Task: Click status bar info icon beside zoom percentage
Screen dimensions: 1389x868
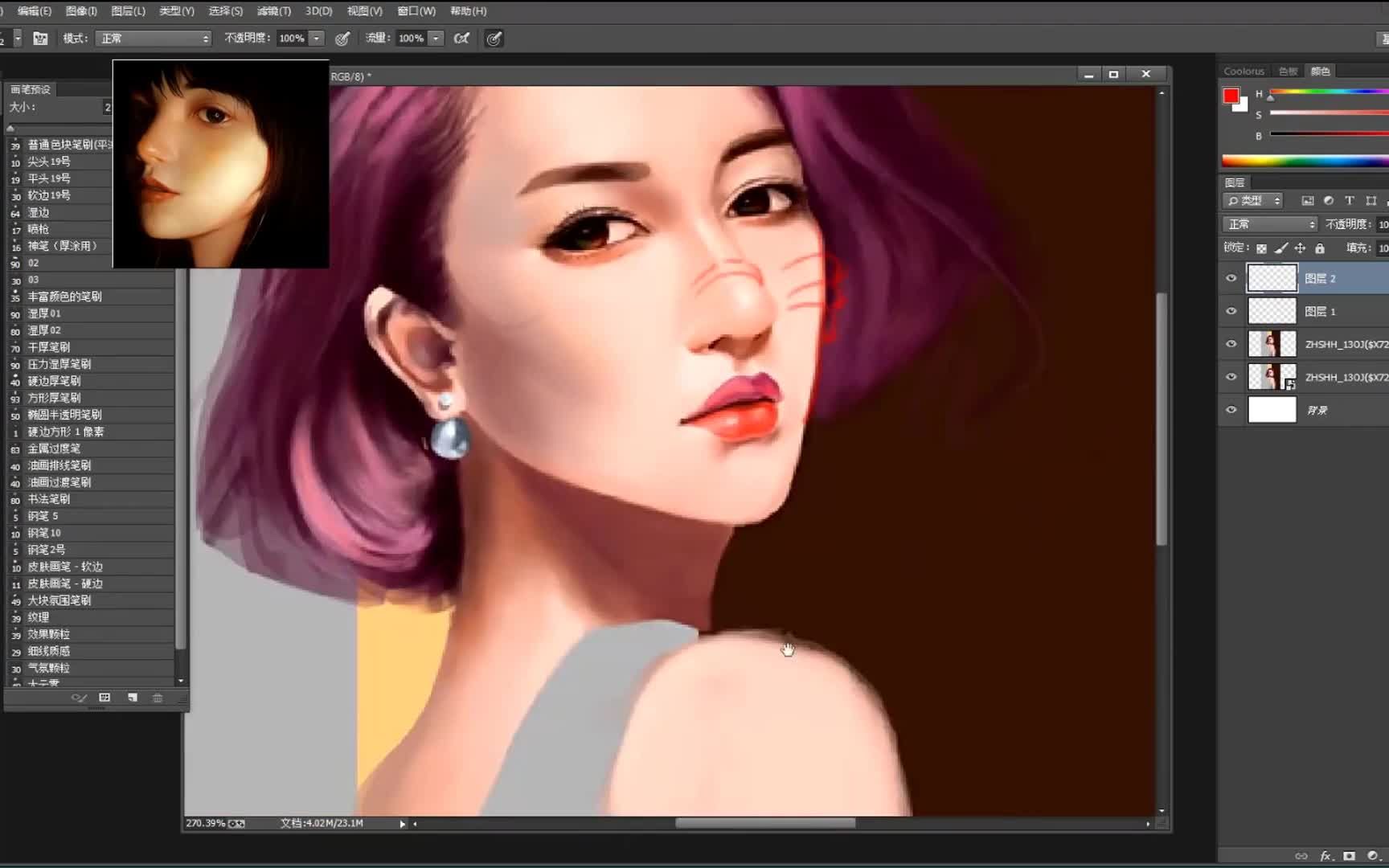Action: (236, 824)
